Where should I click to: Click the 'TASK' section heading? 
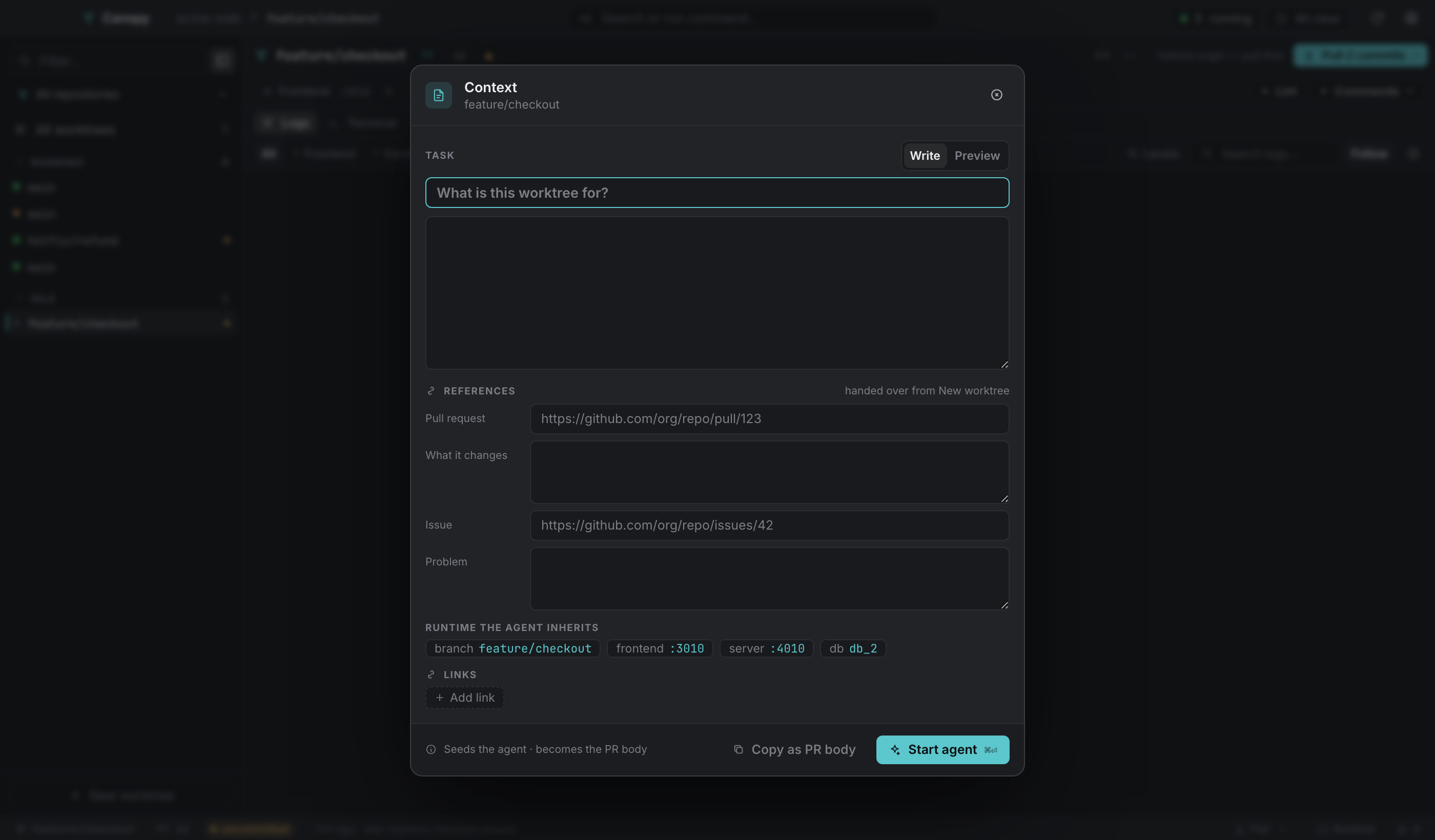click(440, 155)
